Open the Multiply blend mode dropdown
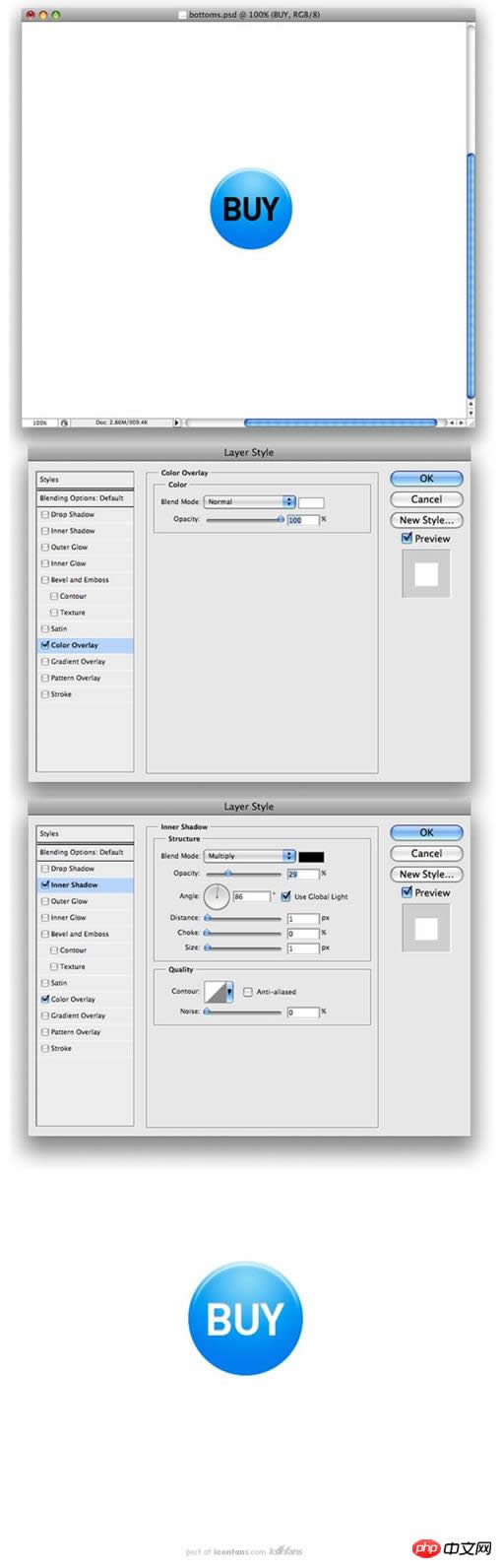Image resolution: width=502 pixels, height=1568 pixels. tap(249, 857)
